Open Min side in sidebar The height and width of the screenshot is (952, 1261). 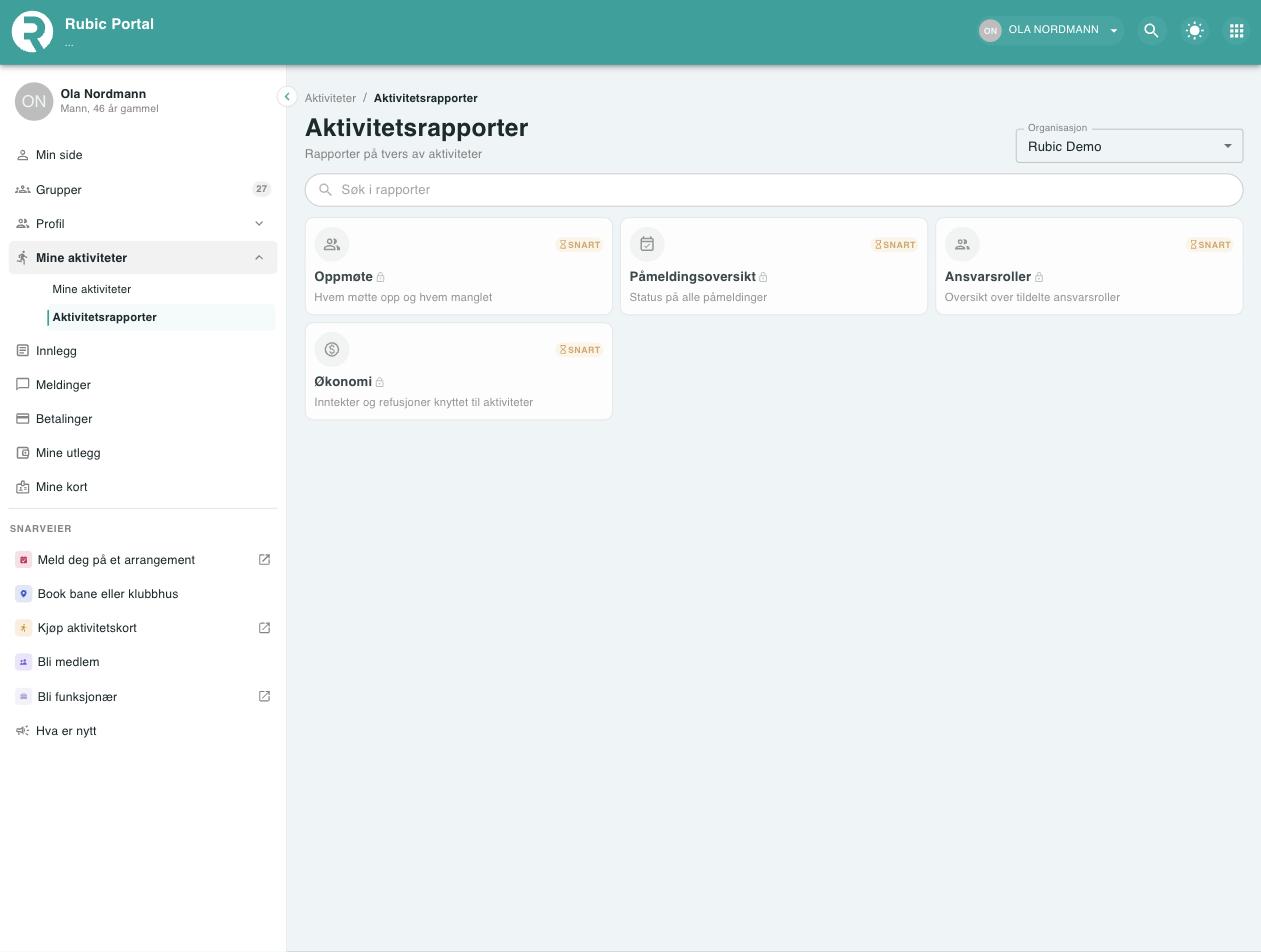143,155
